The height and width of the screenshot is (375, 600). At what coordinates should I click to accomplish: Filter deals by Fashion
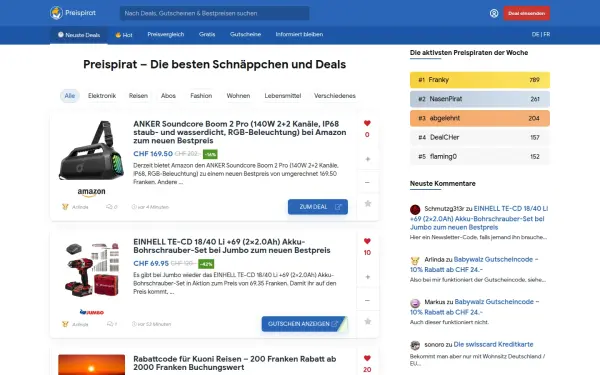click(x=201, y=96)
